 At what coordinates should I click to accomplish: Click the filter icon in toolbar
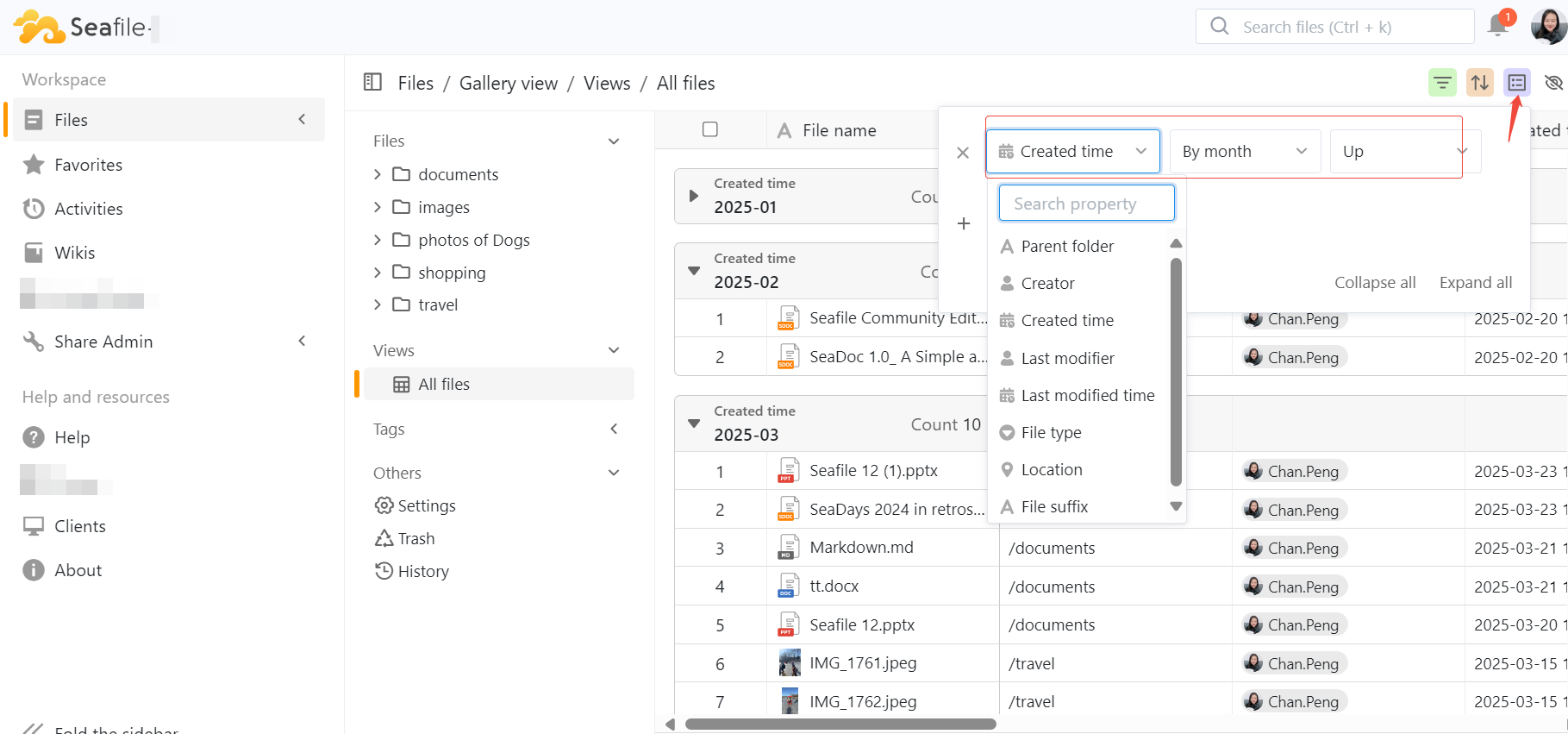[x=1442, y=83]
